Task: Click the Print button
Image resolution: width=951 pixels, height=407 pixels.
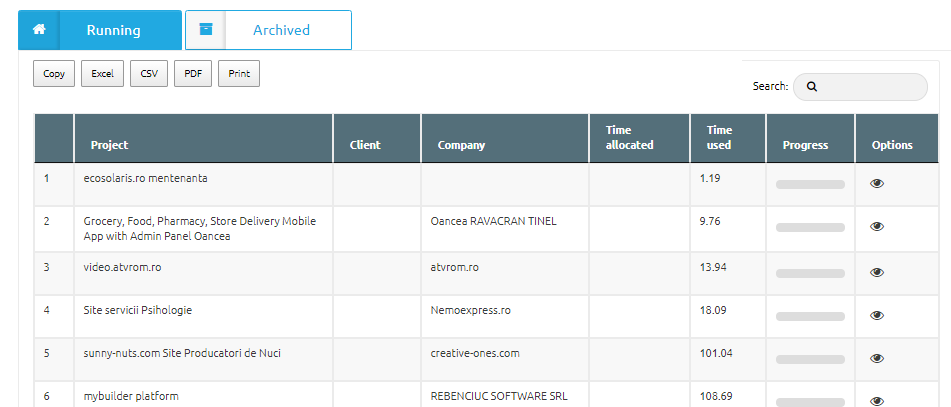Action: 239,73
